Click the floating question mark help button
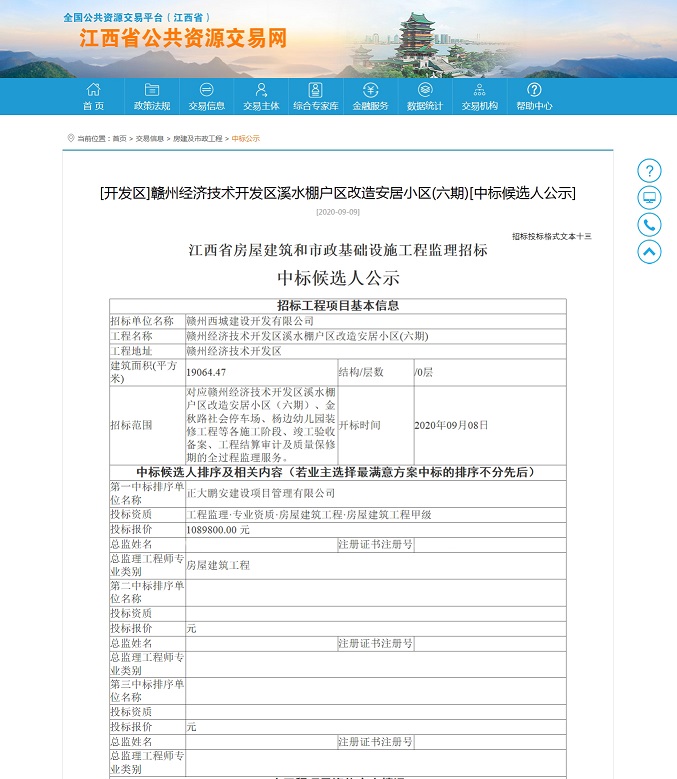This screenshot has height=779, width=677. pos(649,171)
